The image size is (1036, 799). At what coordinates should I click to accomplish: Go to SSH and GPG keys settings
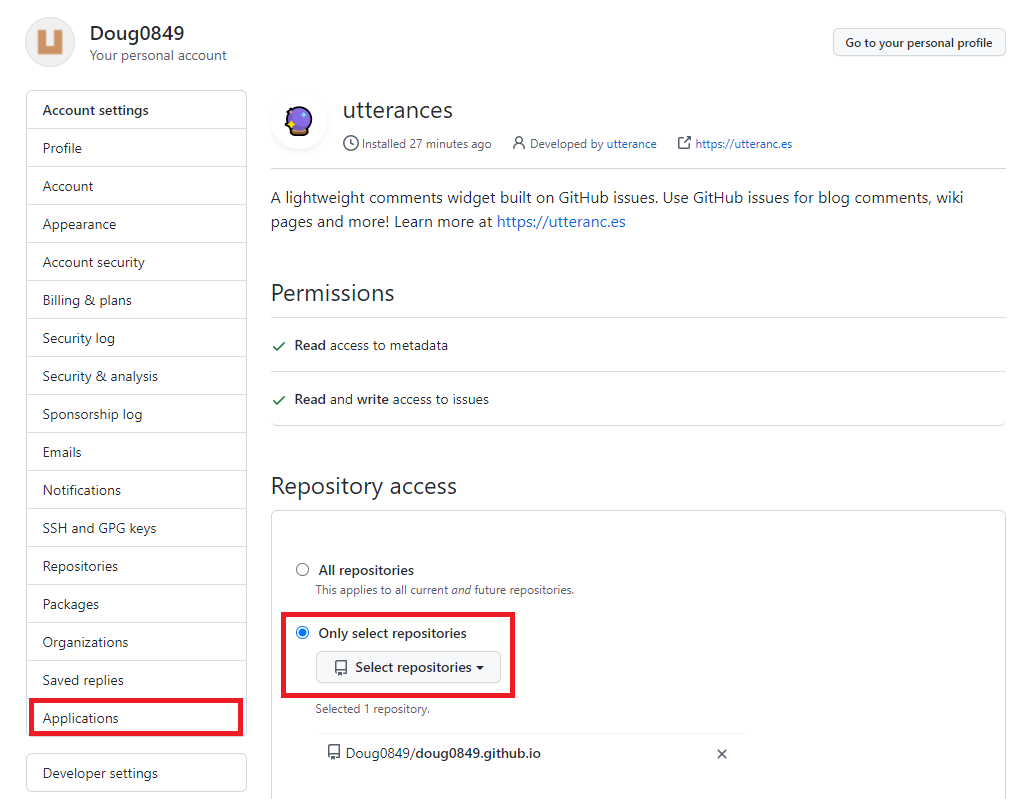point(99,528)
